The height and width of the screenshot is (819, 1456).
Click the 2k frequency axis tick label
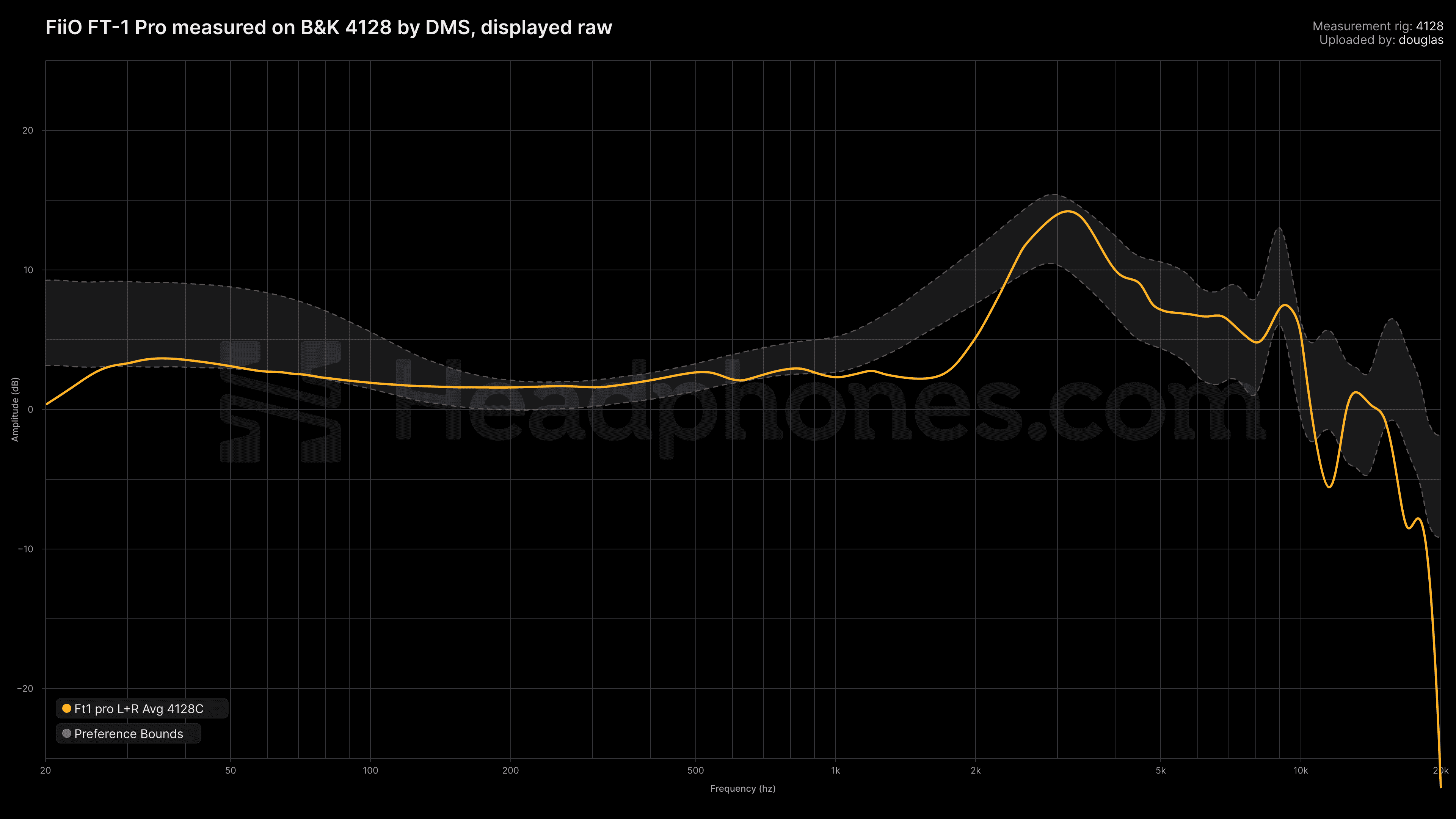click(x=976, y=770)
